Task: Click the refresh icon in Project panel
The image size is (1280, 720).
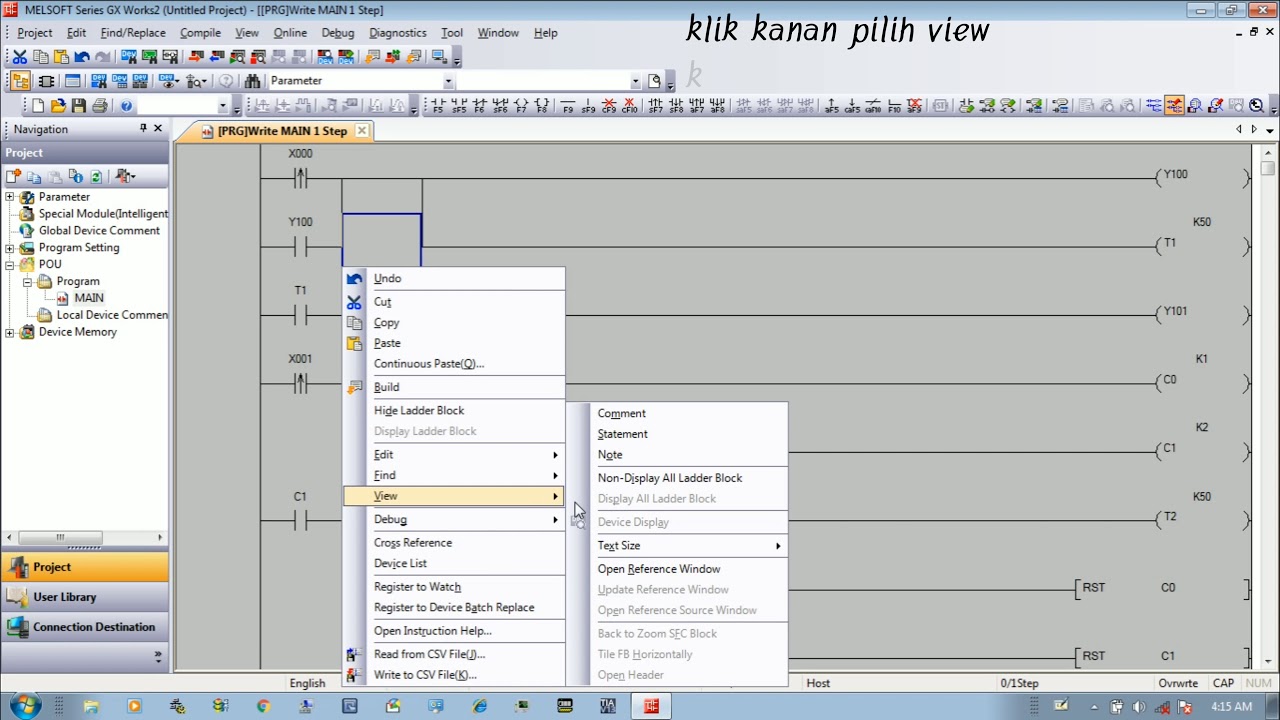Action: pos(96,176)
